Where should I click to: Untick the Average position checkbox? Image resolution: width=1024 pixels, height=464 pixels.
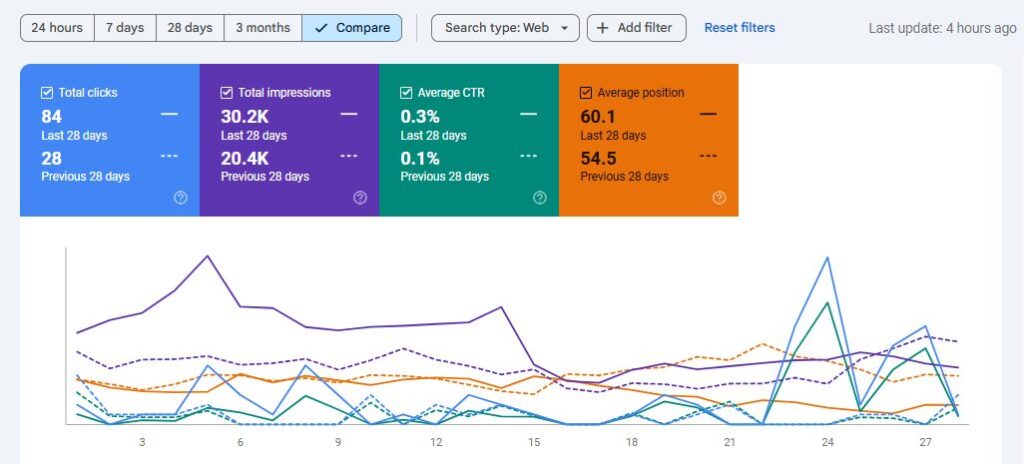click(587, 93)
